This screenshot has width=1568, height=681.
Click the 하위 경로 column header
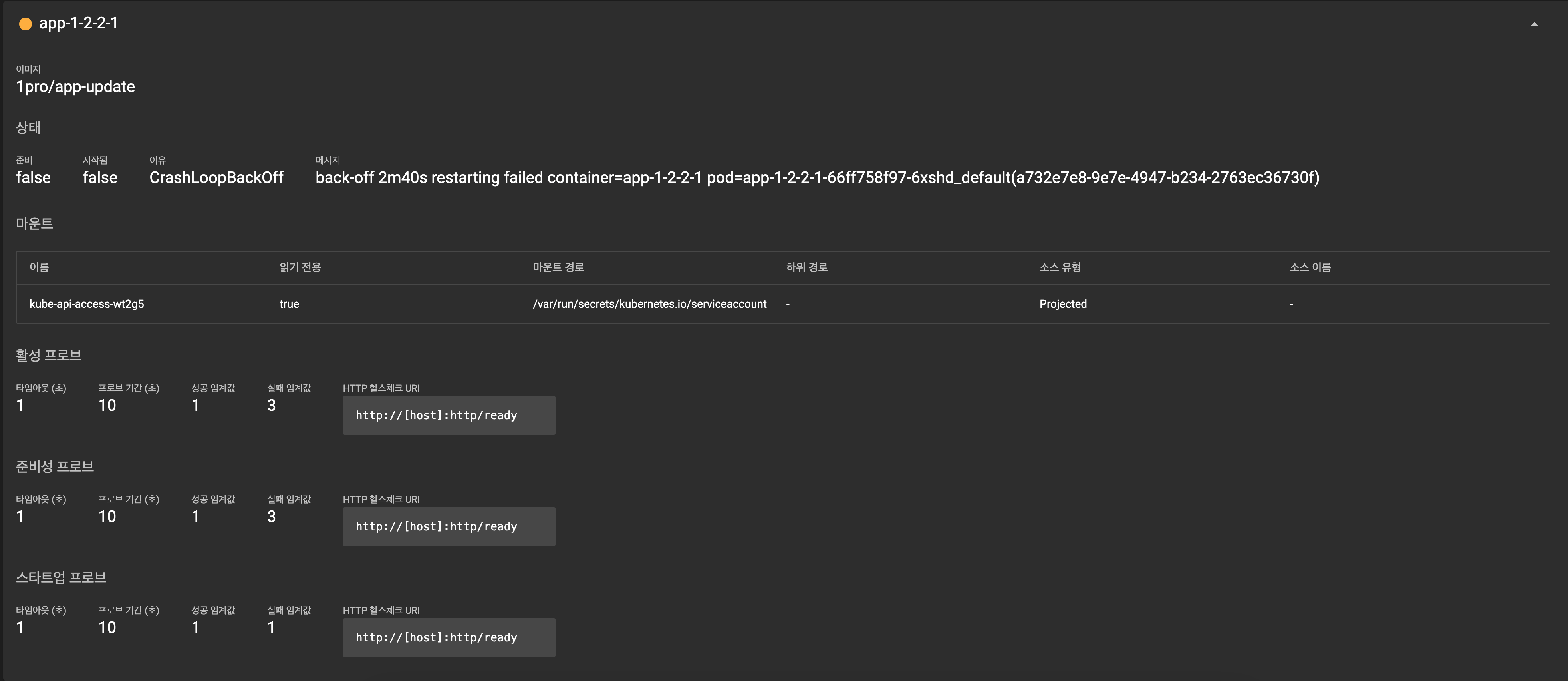click(x=806, y=267)
